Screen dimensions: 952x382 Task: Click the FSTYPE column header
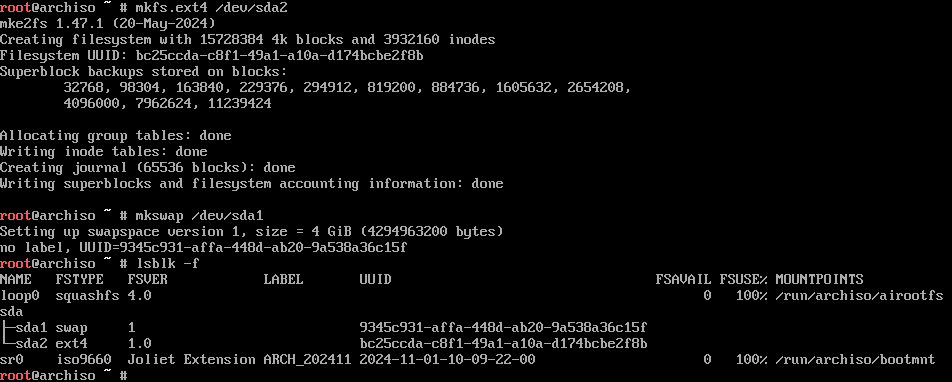pos(80,279)
